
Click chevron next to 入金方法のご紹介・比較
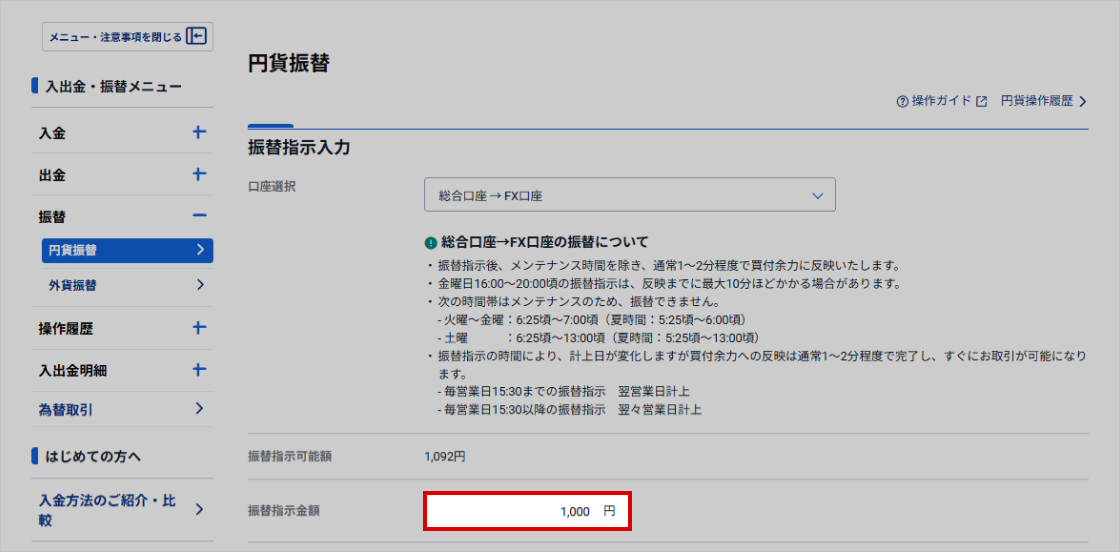coord(200,510)
